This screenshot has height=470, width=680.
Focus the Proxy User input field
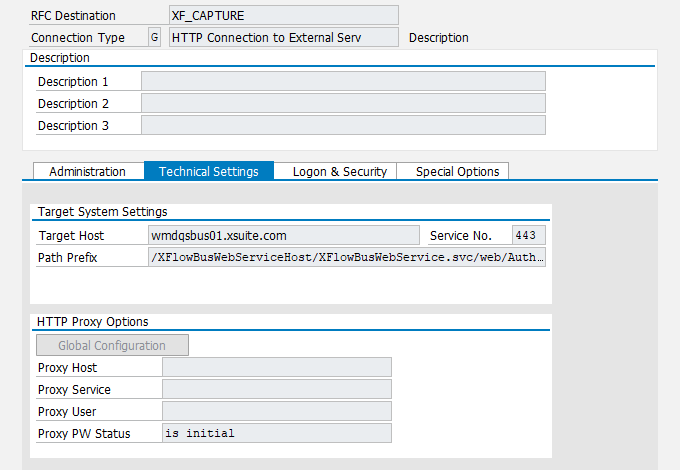(277, 411)
